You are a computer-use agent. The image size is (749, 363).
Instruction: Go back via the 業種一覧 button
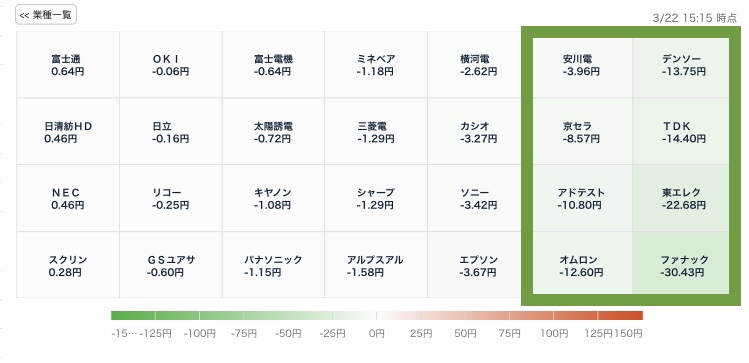pyautogui.click(x=46, y=15)
